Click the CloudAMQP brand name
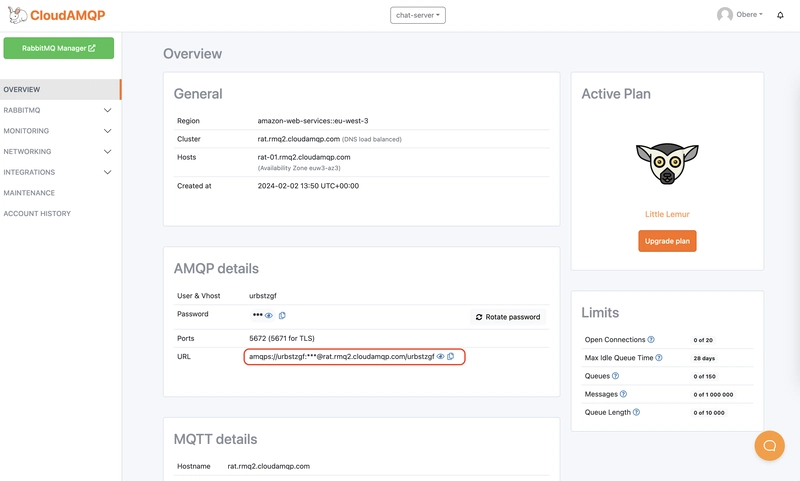 pyautogui.click(x=67, y=15)
